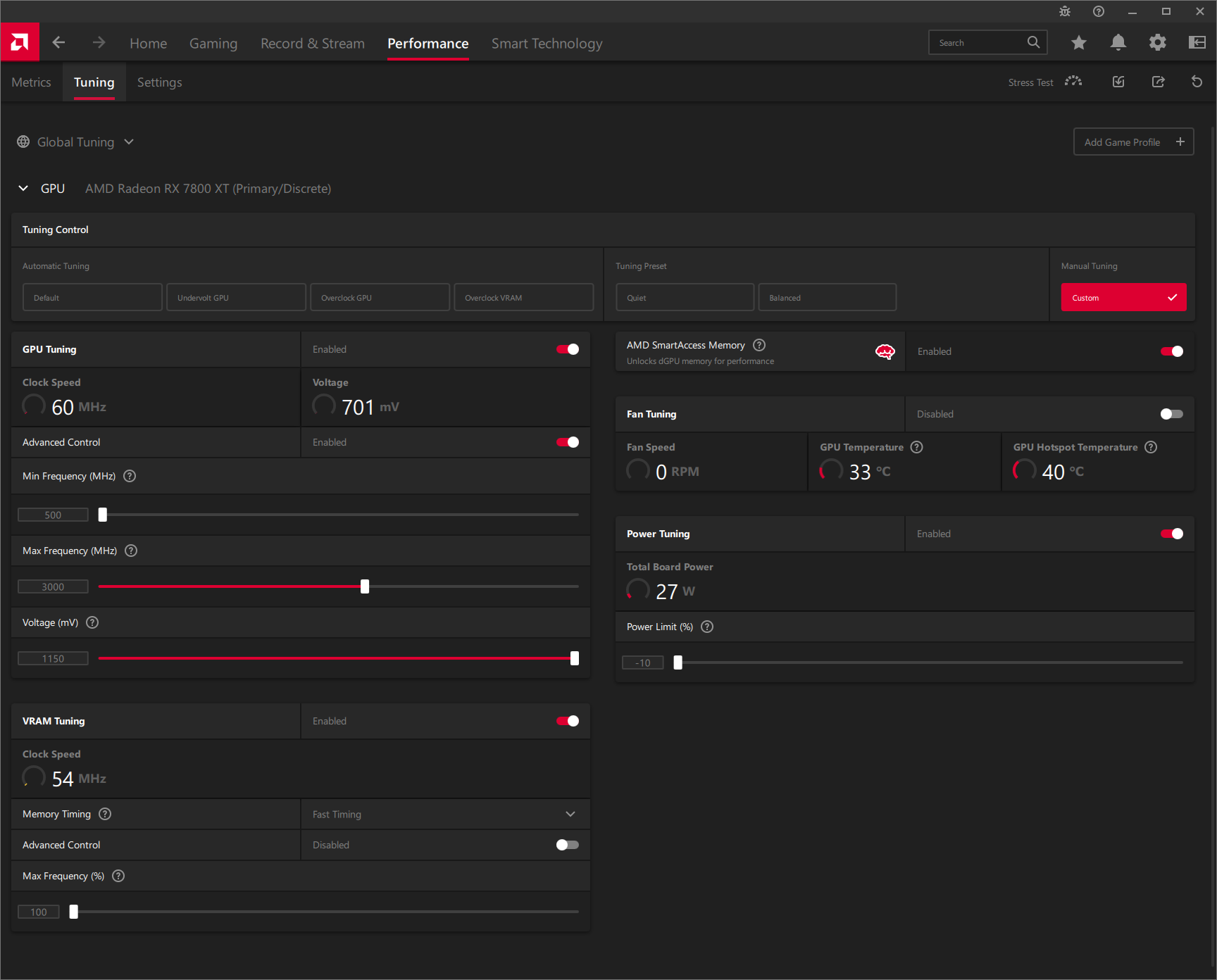Switch to the Metrics sub-tab
The image size is (1217, 980).
point(31,82)
